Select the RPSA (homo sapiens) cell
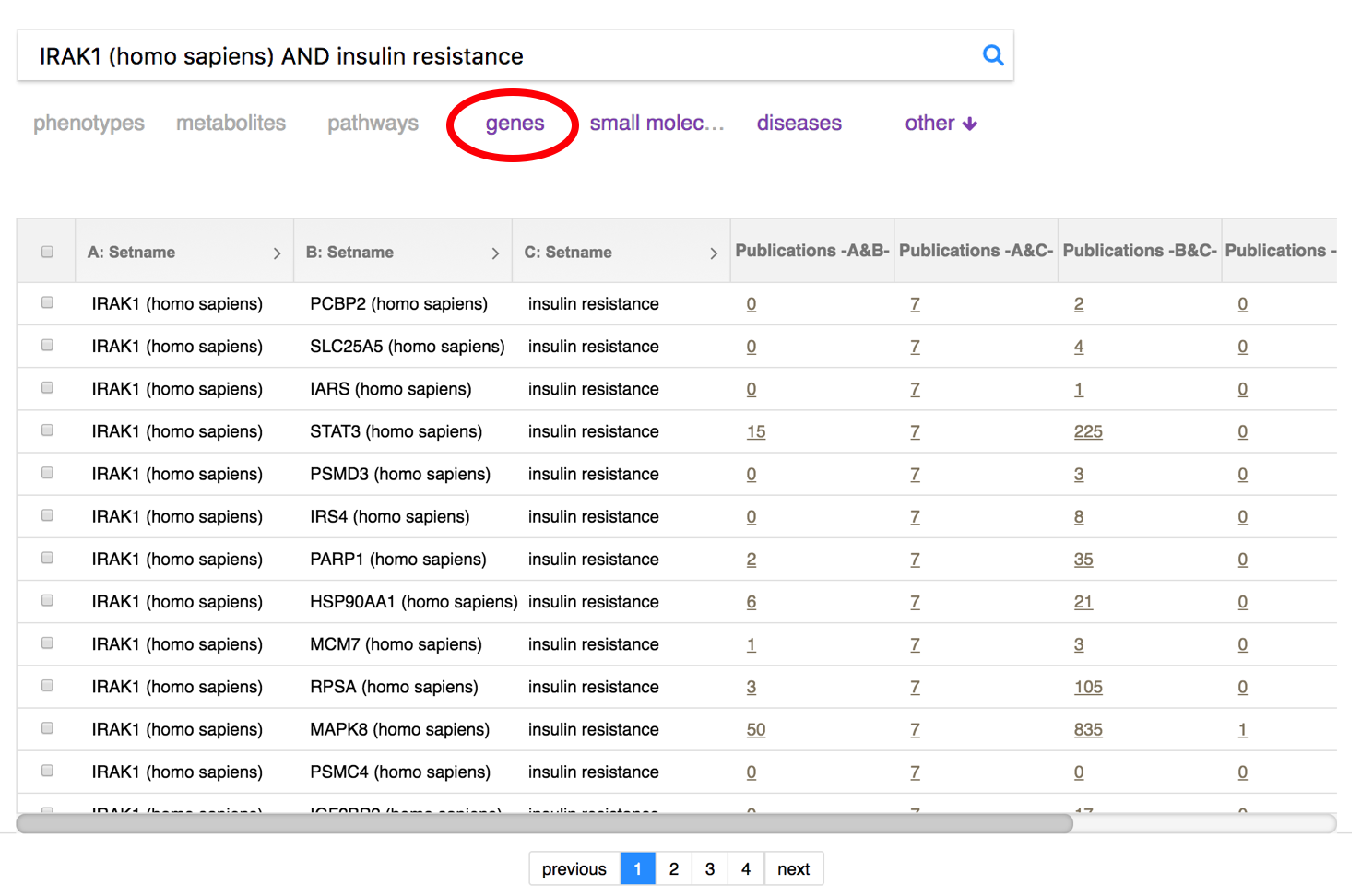1361x896 pixels. pos(395,687)
